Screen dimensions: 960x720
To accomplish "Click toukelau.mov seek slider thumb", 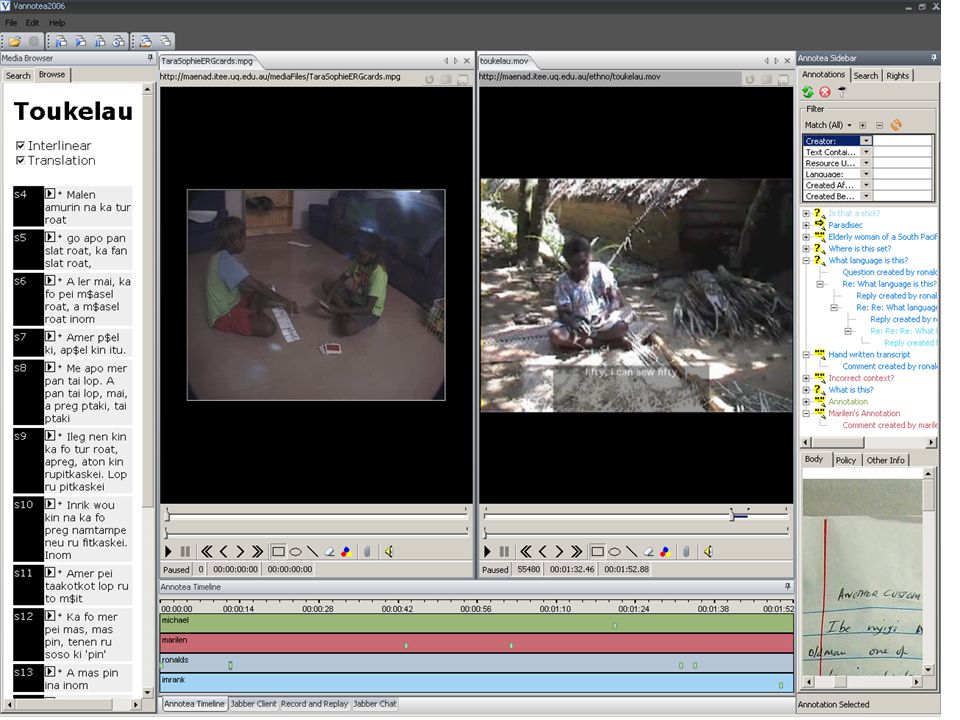I will (x=732, y=515).
